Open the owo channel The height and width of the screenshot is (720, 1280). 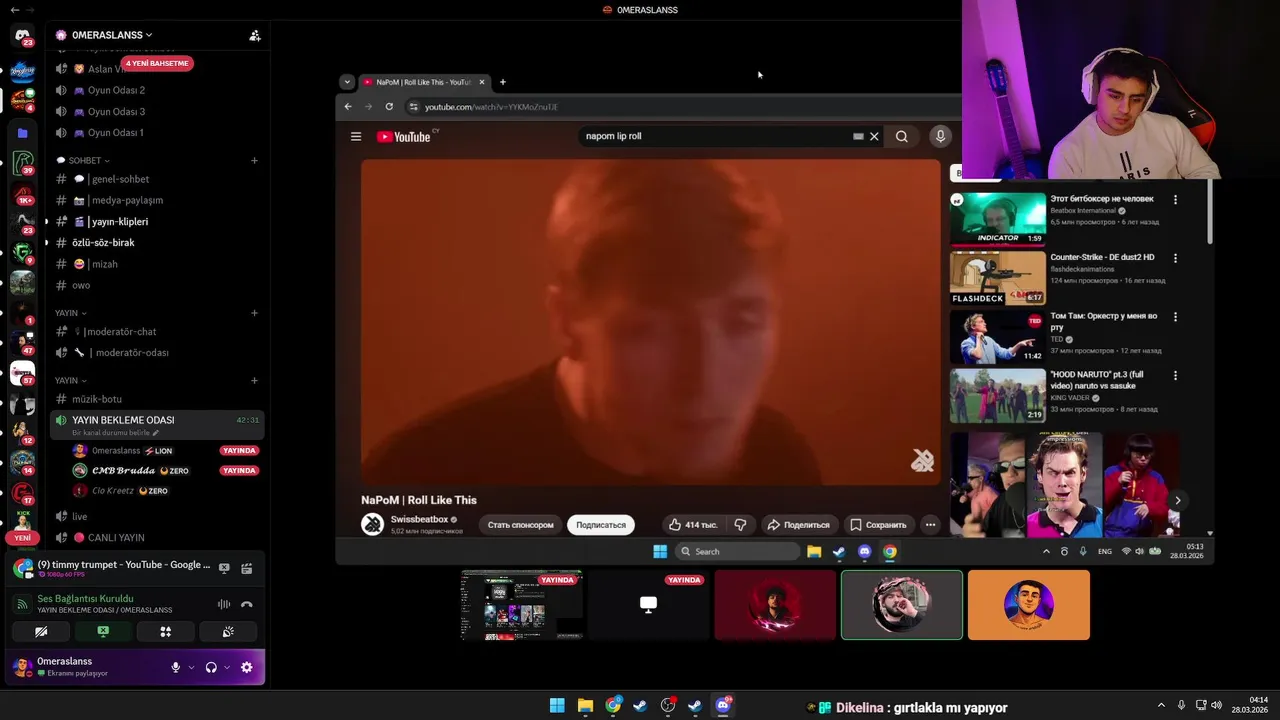click(157, 285)
